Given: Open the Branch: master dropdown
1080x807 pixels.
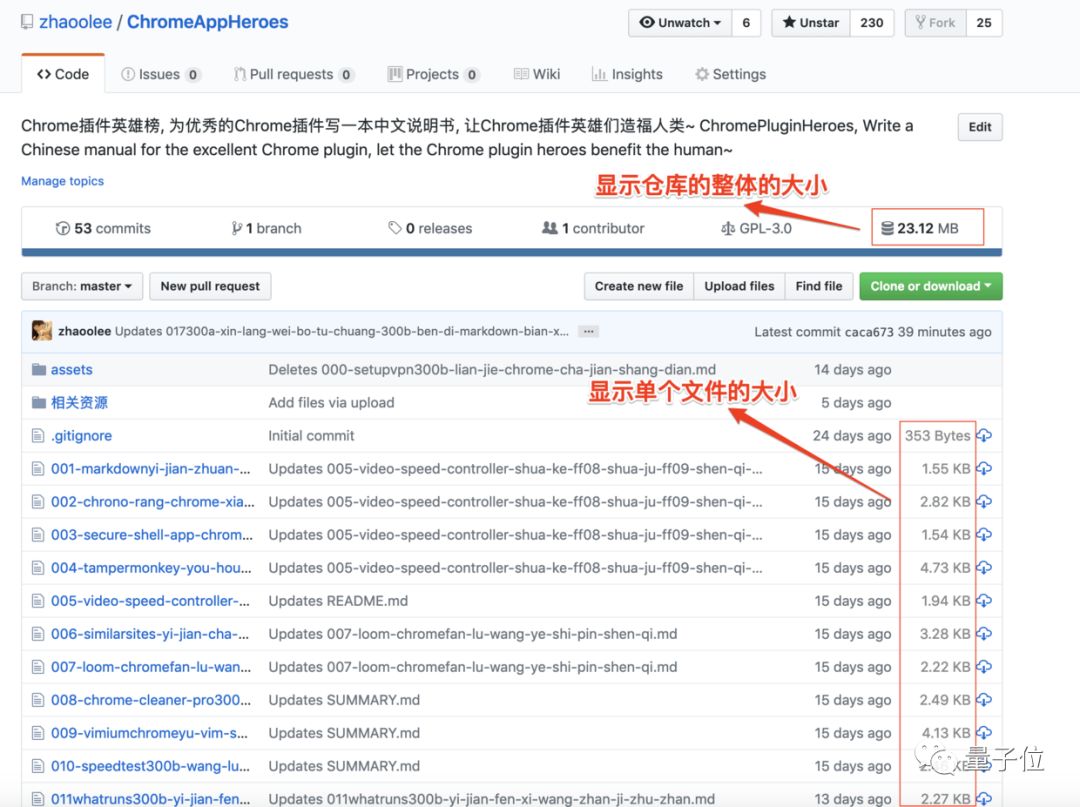Looking at the screenshot, I should click(x=81, y=286).
